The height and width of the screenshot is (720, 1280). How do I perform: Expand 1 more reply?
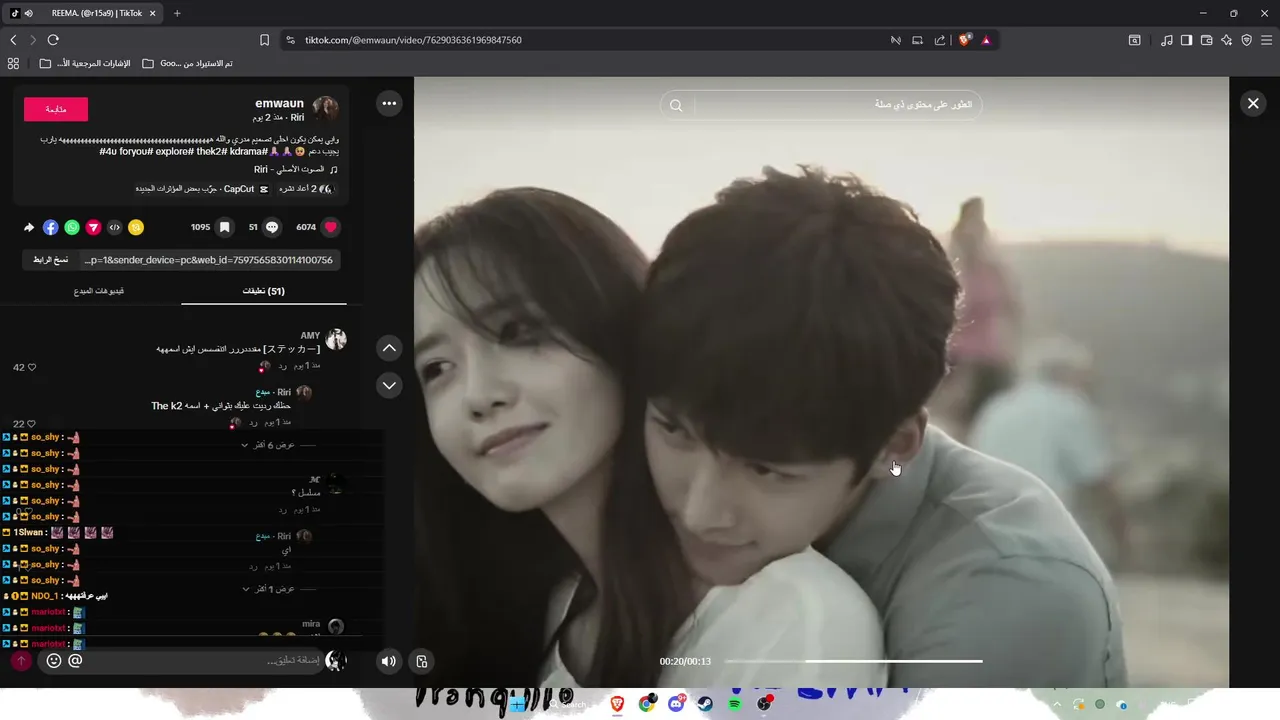pos(268,589)
